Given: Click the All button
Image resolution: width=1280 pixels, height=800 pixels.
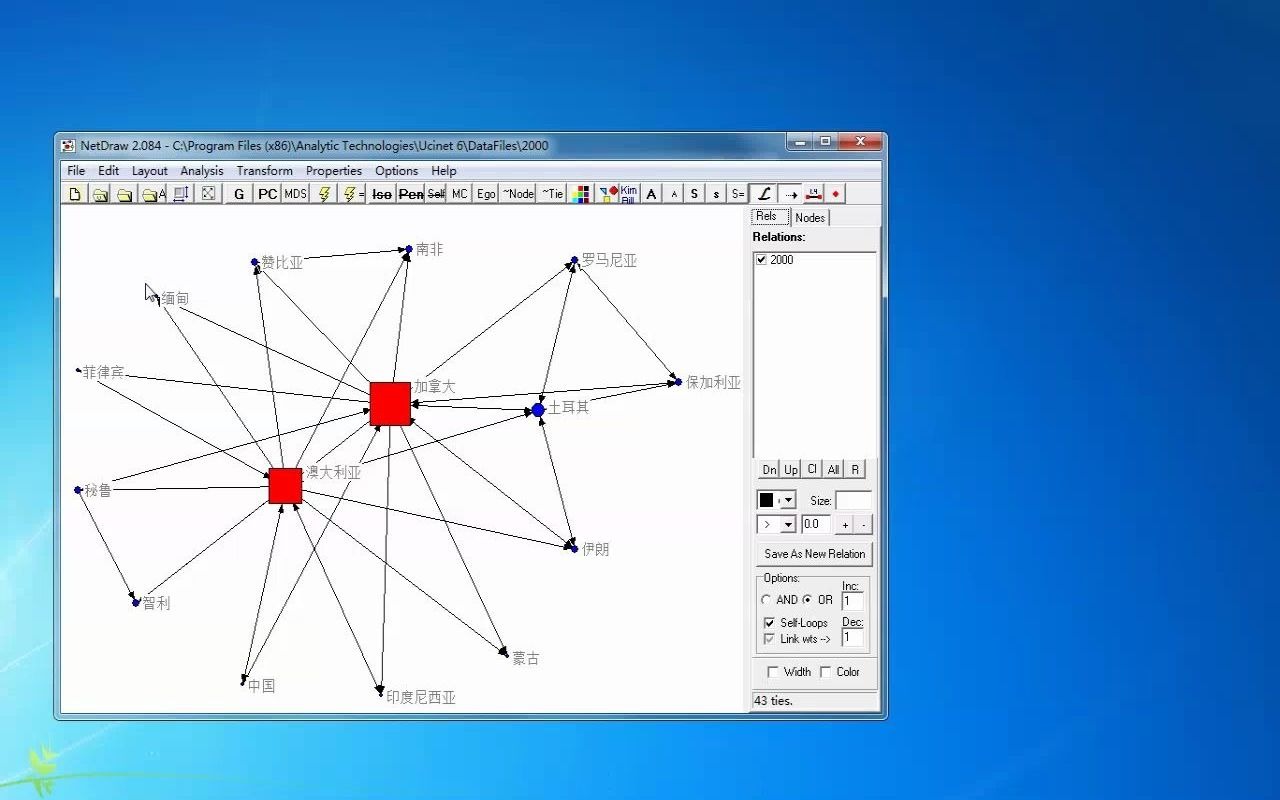Looking at the screenshot, I should [833, 469].
